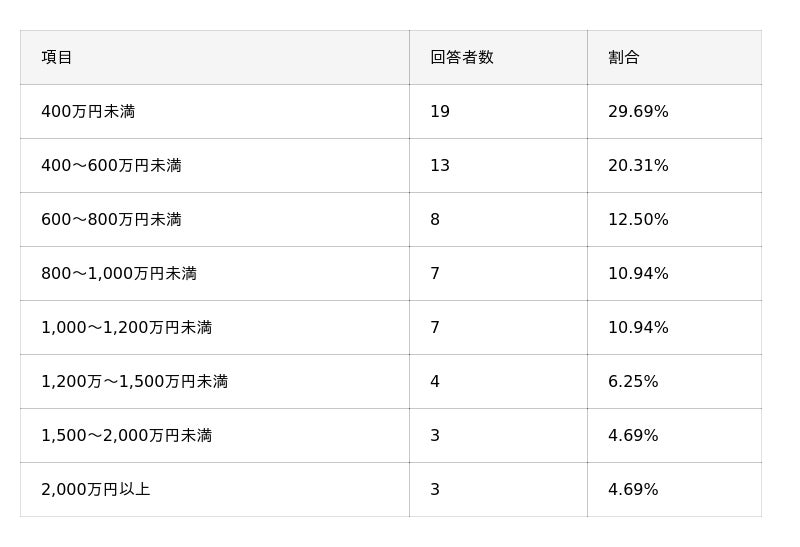This screenshot has height=547, width=800.
Task: Select the 600〜800万円未満 row label
Action: point(111,220)
